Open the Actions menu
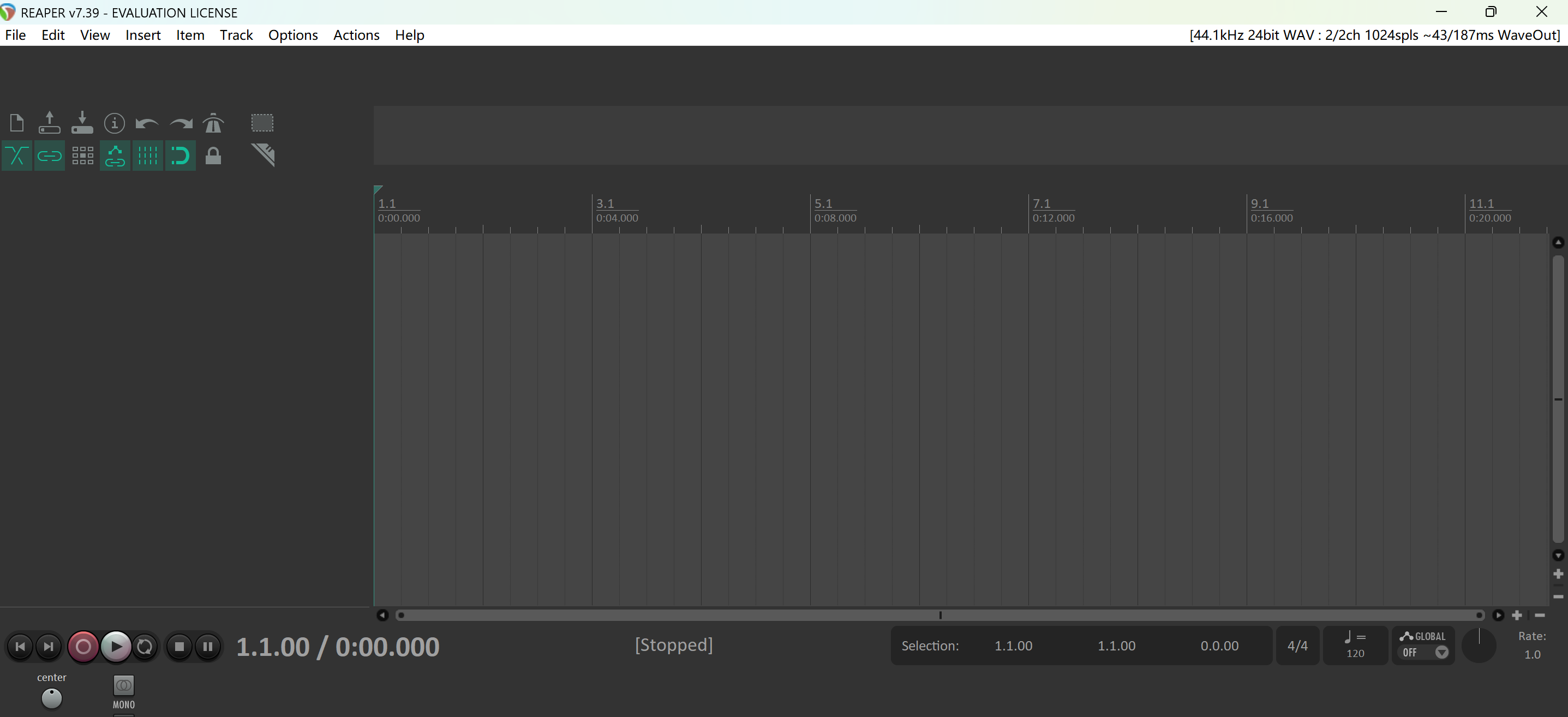1568x717 pixels. pyautogui.click(x=356, y=35)
